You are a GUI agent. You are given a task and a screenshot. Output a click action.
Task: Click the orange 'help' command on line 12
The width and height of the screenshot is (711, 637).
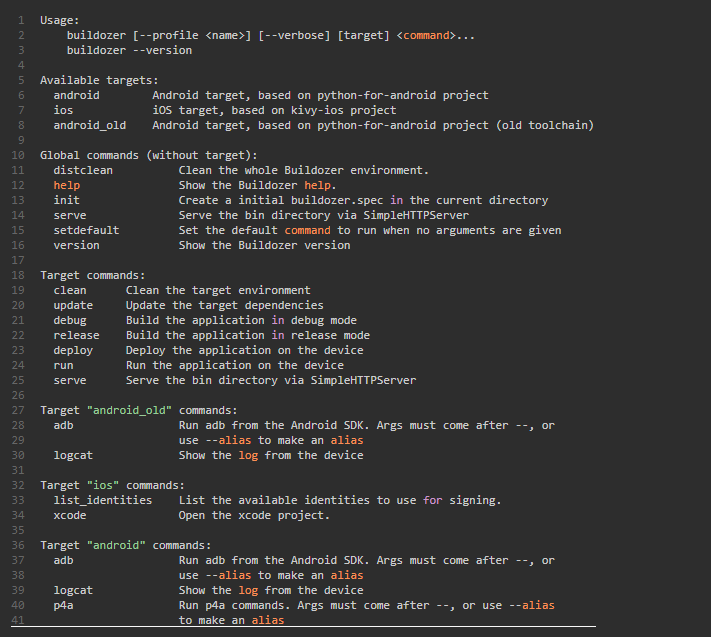click(x=67, y=185)
